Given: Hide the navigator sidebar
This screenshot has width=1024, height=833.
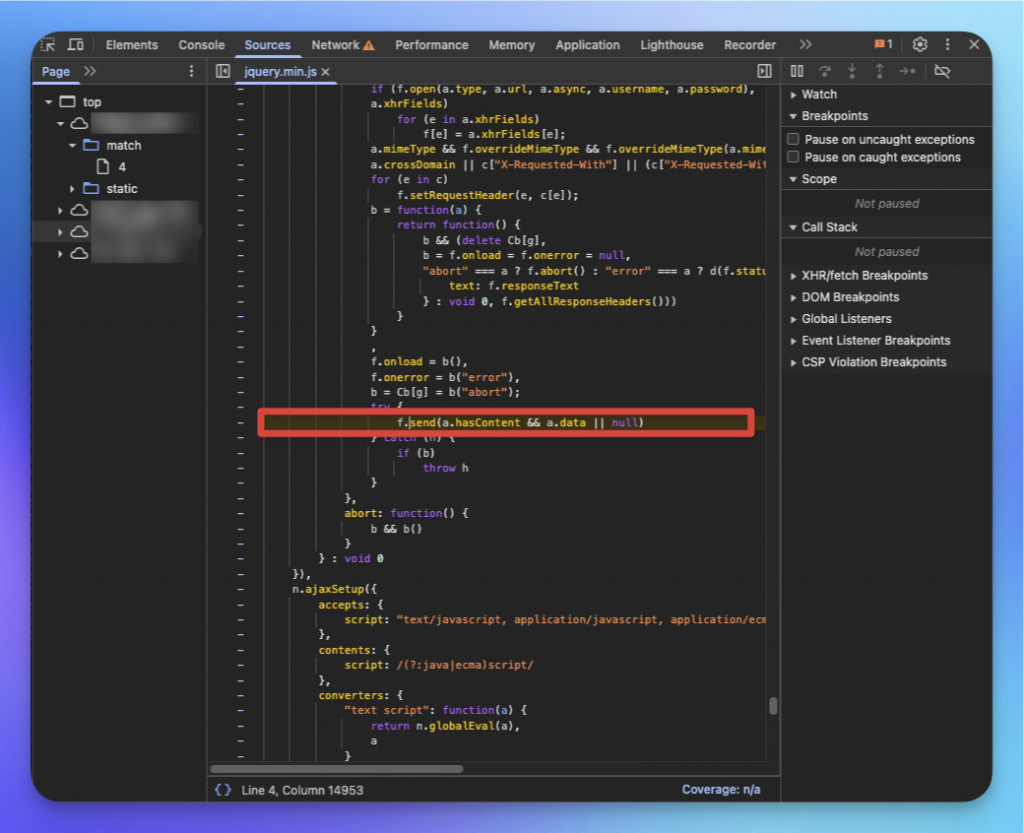Looking at the screenshot, I should 223,71.
